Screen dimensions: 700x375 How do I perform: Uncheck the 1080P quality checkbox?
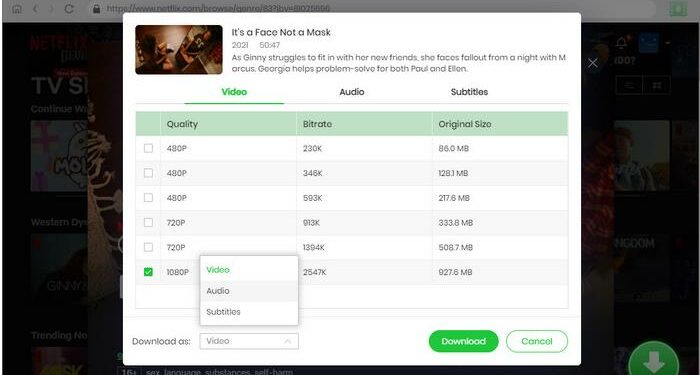pos(148,272)
